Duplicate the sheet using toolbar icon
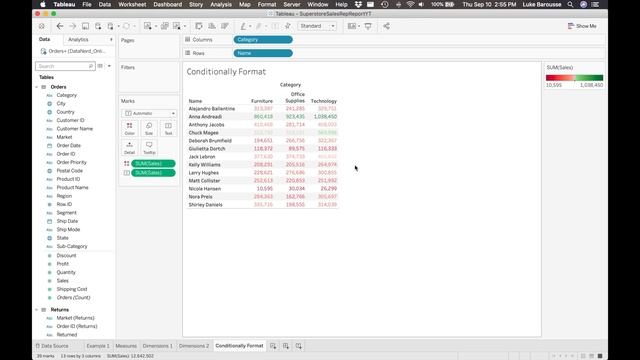 click(164, 26)
